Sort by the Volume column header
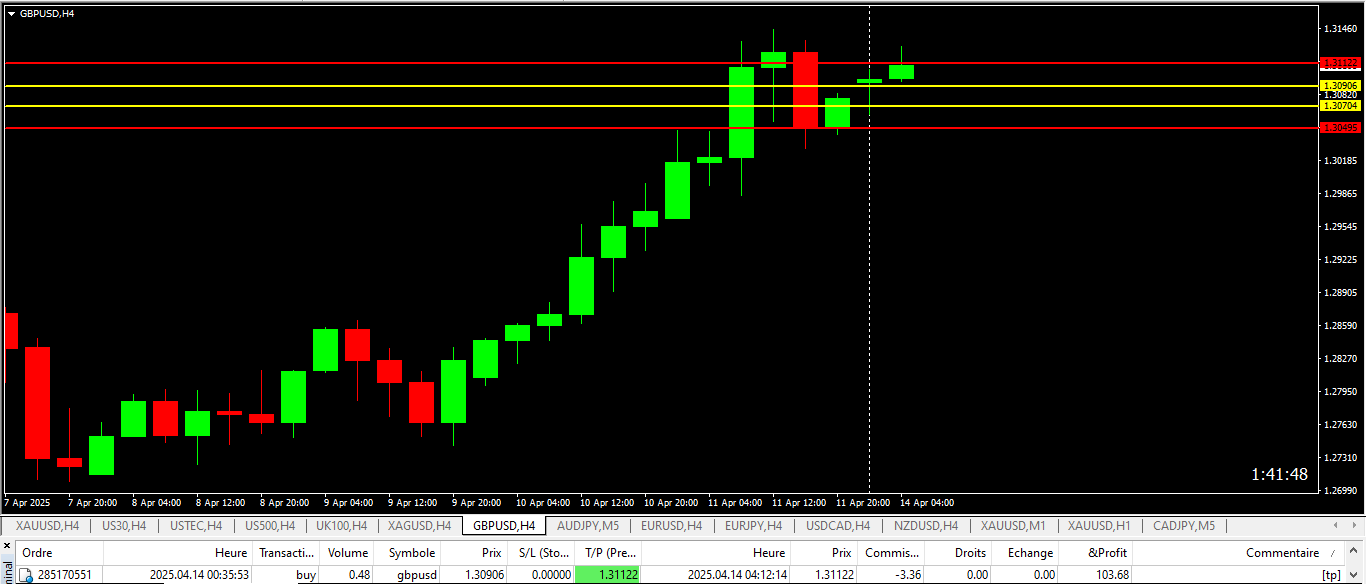The image size is (1366, 584). click(348, 553)
